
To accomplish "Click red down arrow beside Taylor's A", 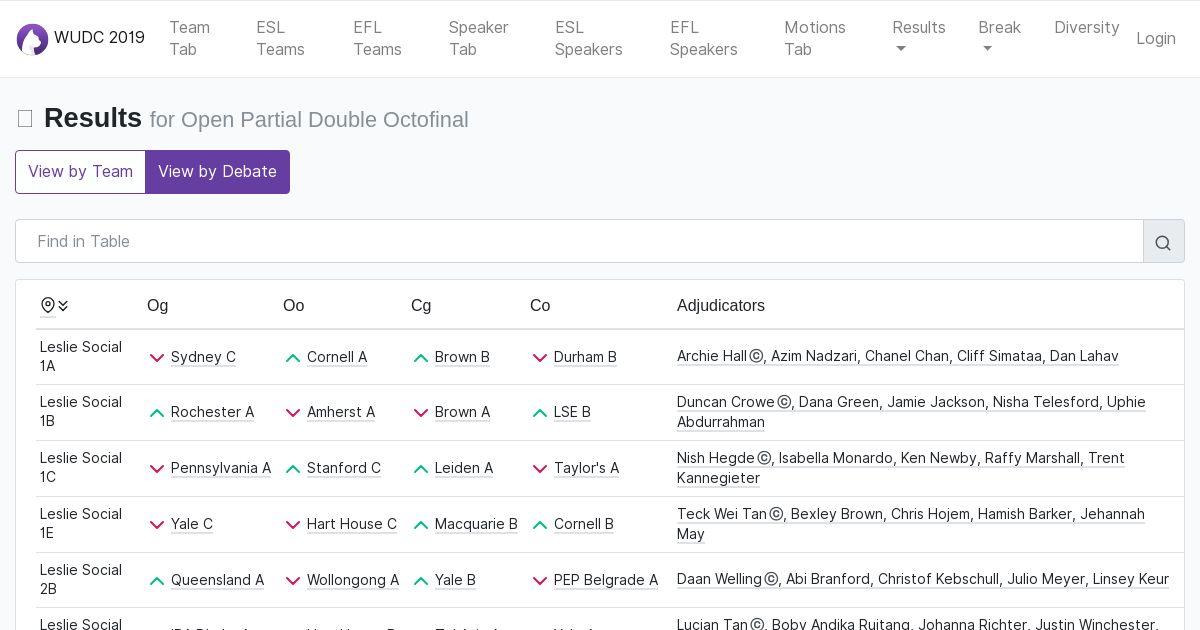I will pos(540,469).
